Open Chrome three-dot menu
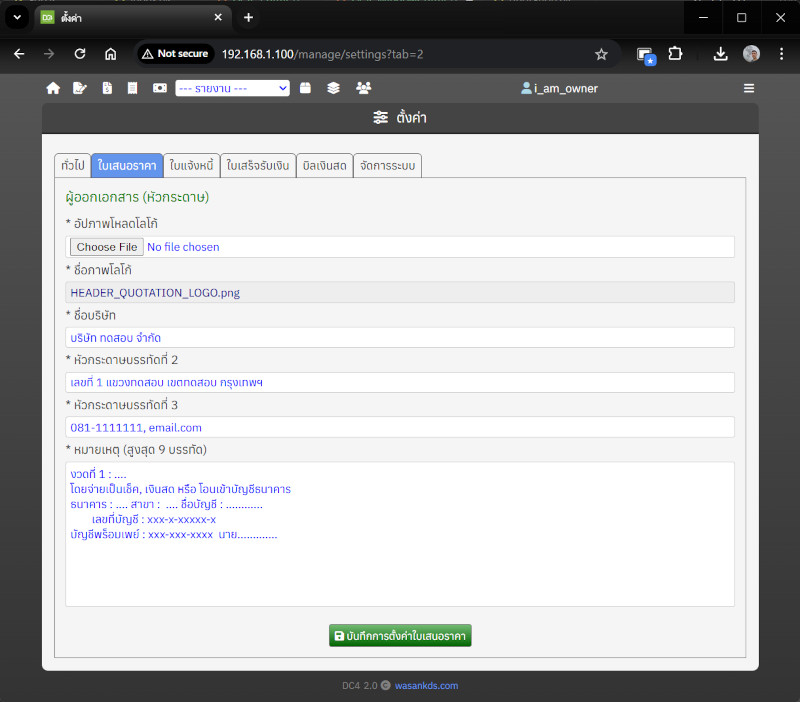The height and width of the screenshot is (702, 800). [781, 54]
